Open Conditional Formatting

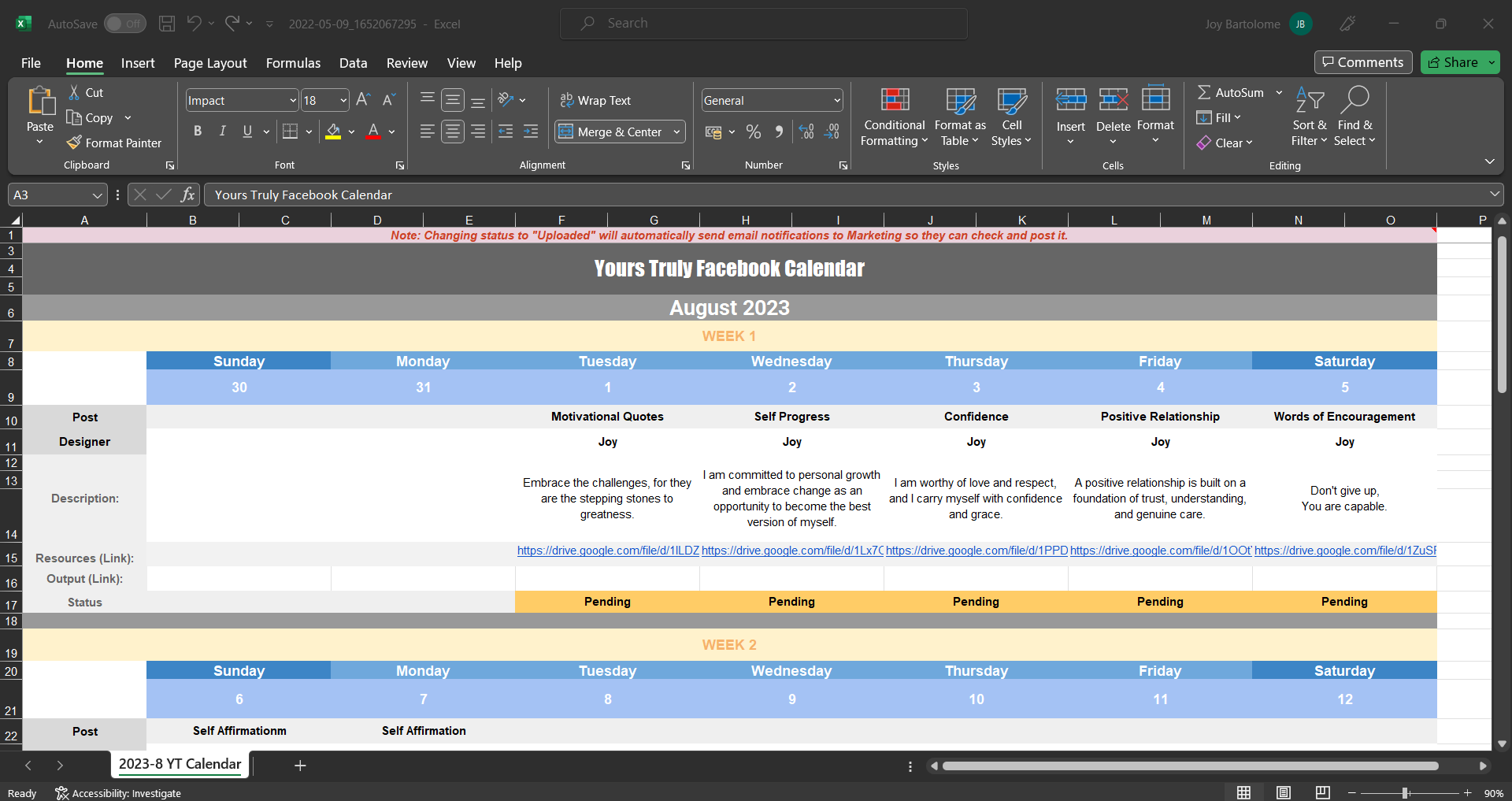894,117
